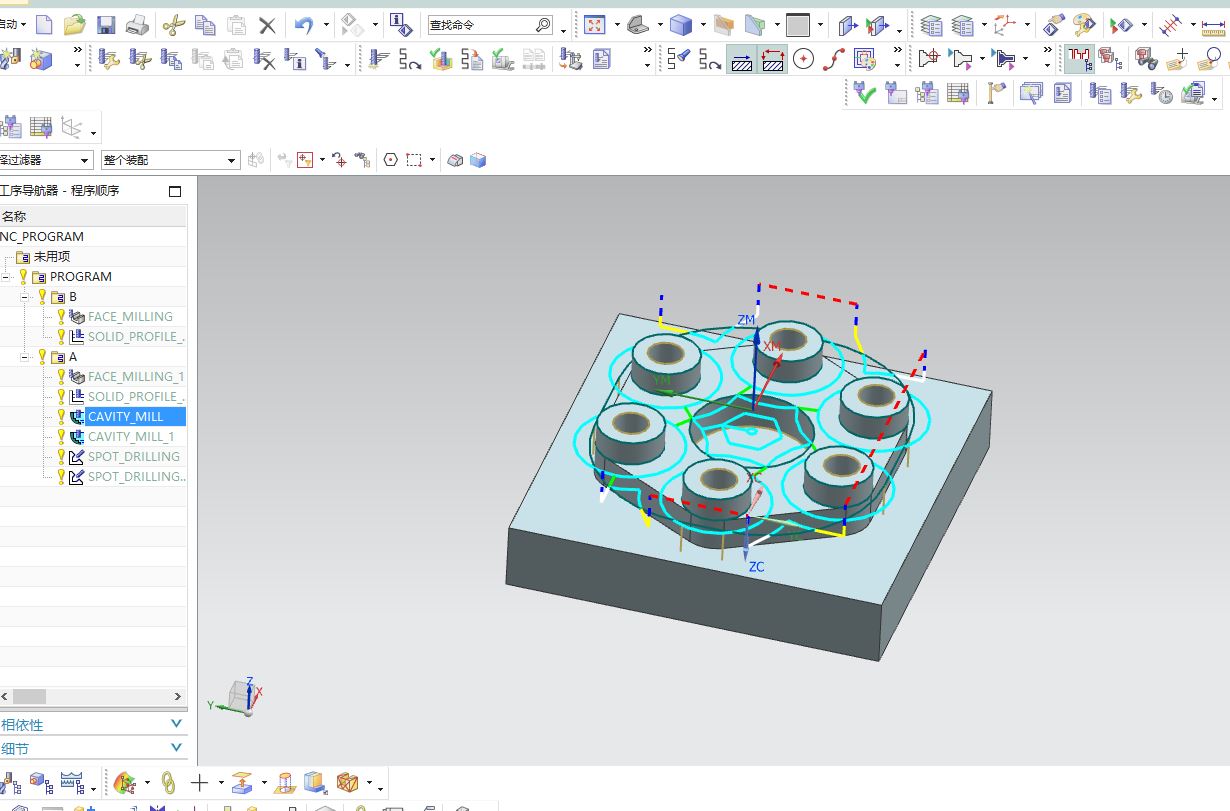Click the green checkmark tool icon

(x=865, y=94)
